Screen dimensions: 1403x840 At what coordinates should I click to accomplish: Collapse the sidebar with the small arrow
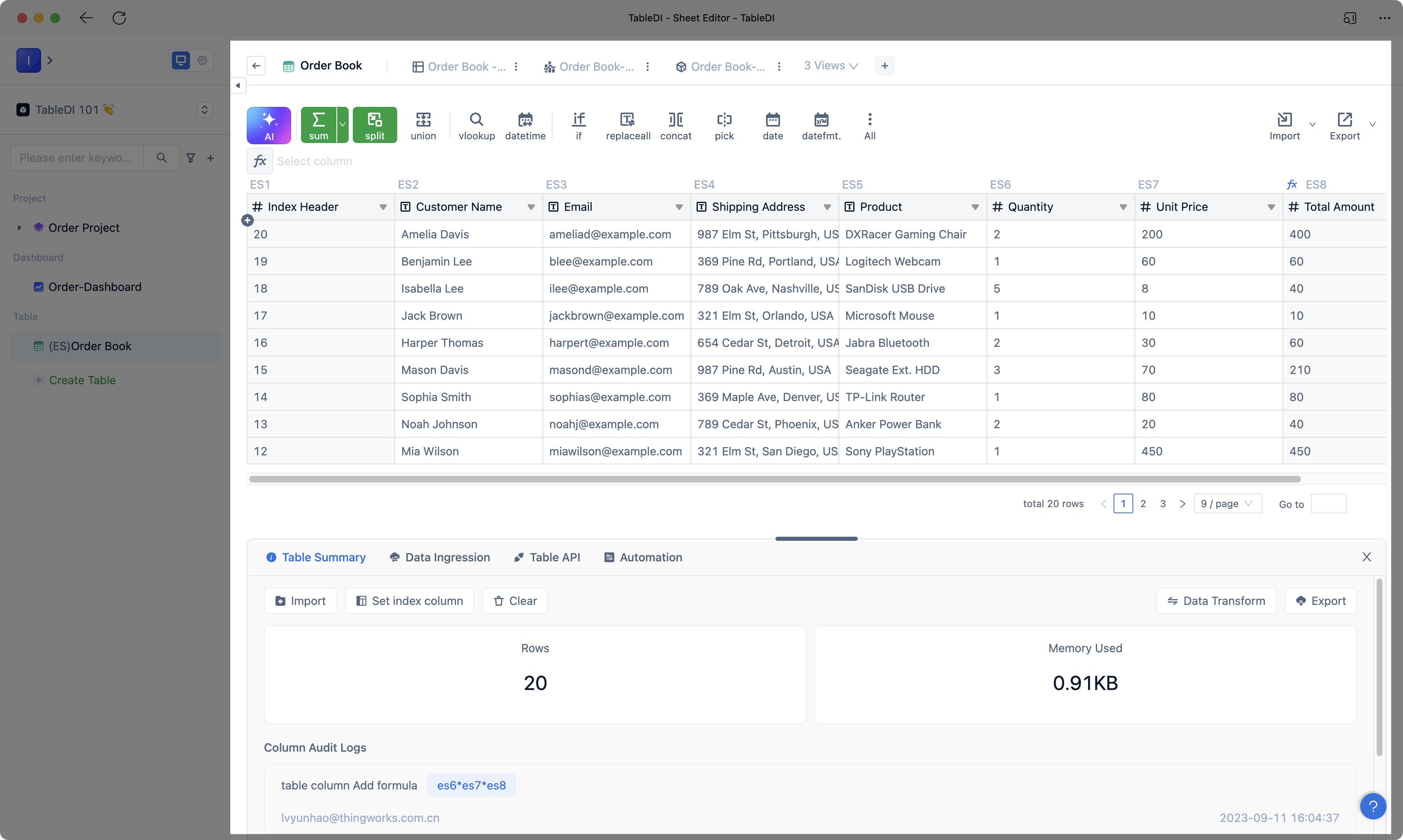coord(238,85)
